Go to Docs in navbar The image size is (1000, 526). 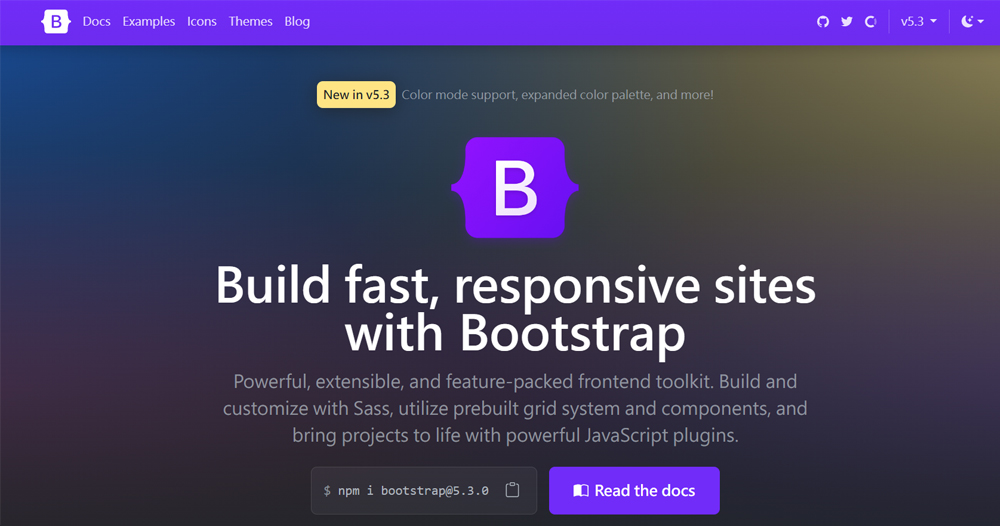(96, 22)
